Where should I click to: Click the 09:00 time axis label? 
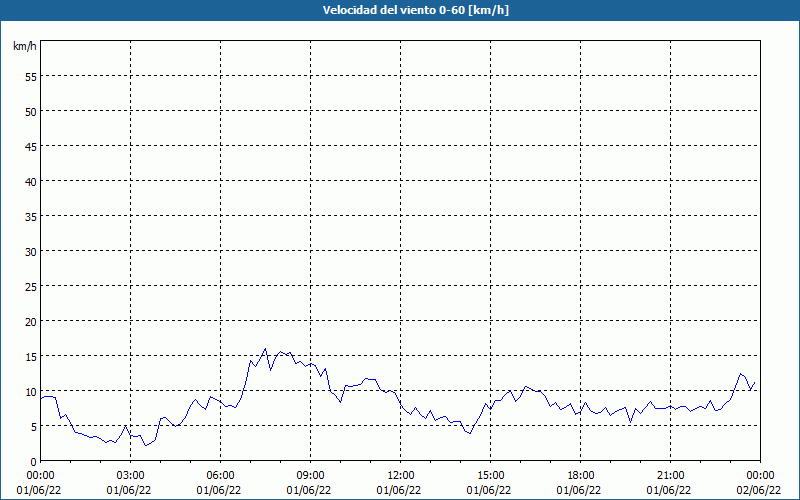point(310,476)
